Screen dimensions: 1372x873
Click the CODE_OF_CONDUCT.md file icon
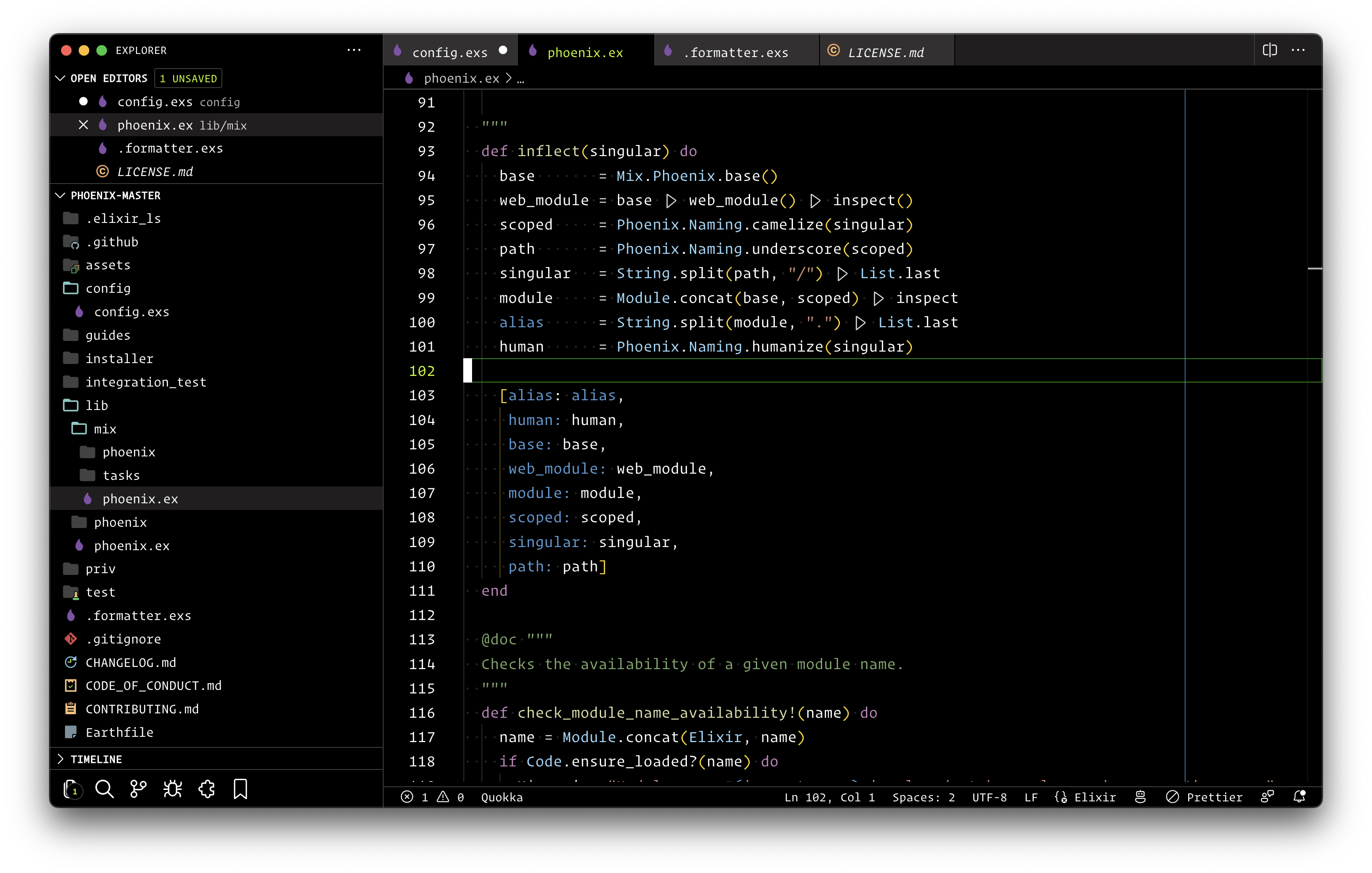(71, 686)
